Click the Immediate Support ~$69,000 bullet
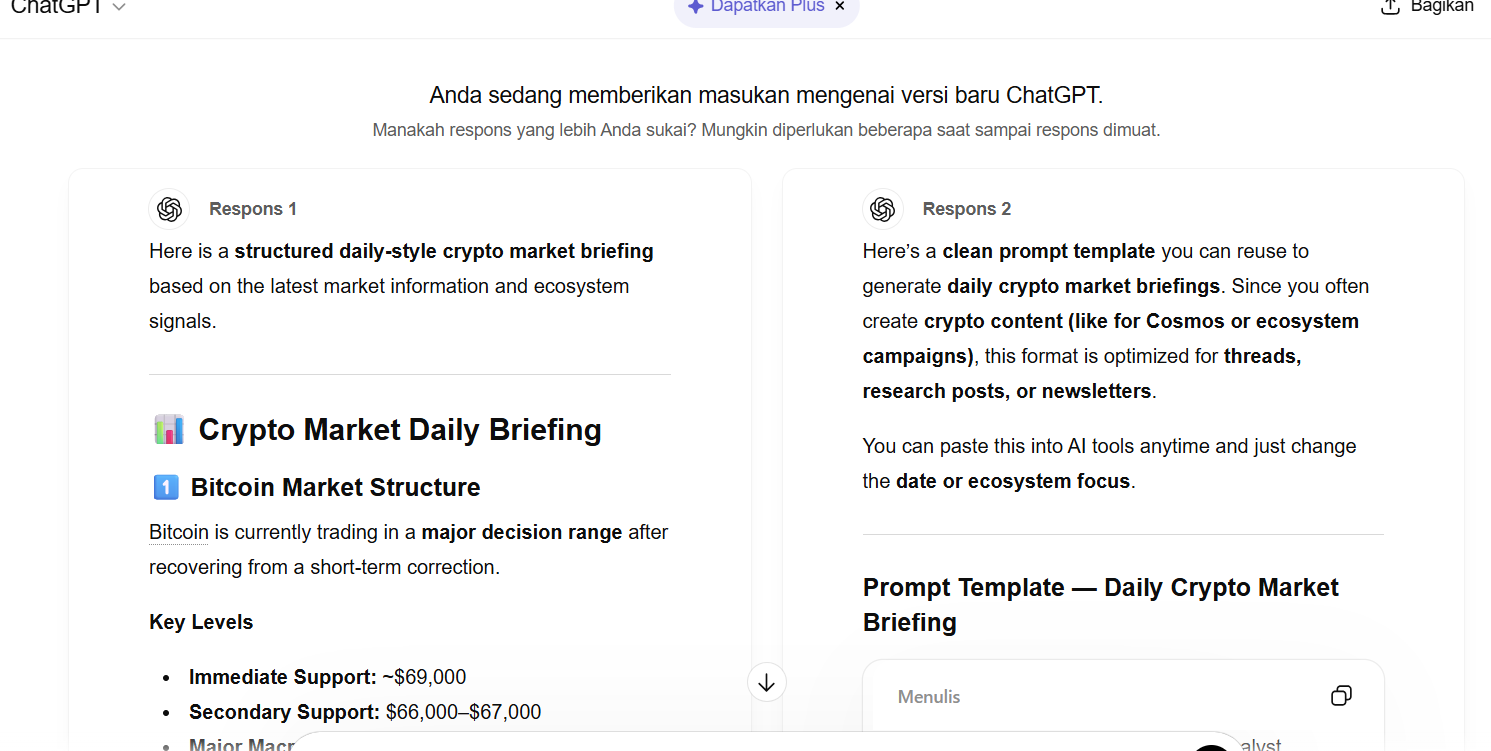This screenshot has width=1491, height=751. click(x=327, y=677)
